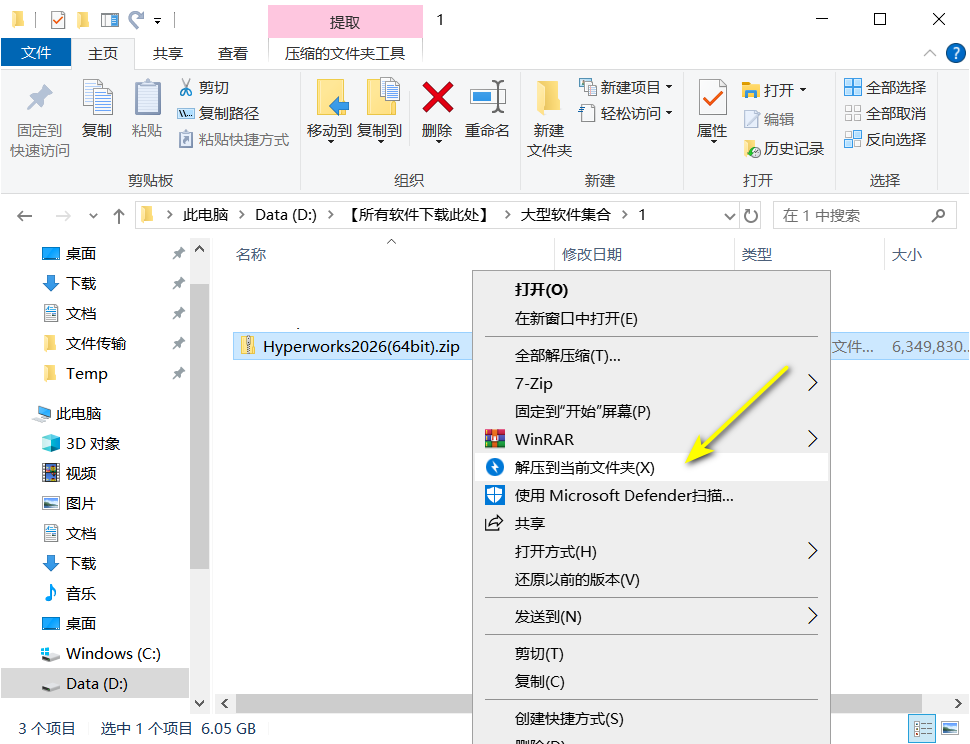
Task: Click the red Delete X icon
Action: click(437, 98)
